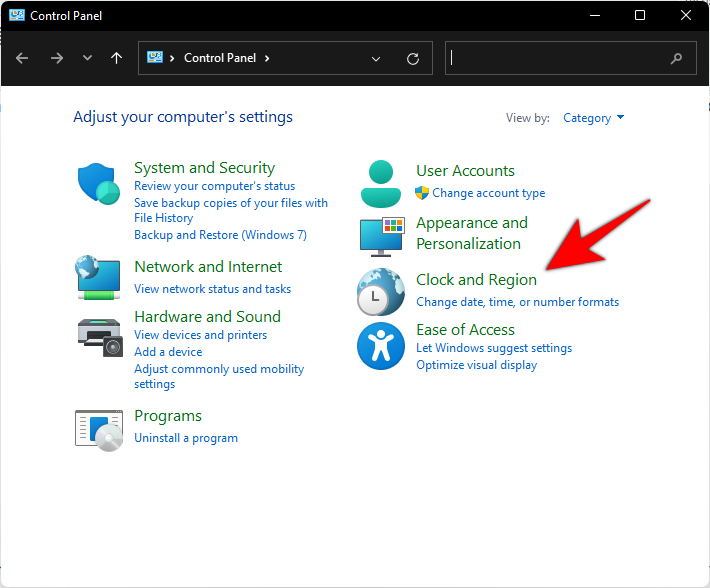710x588 pixels.
Task: Click the Back navigation arrow
Action: (22, 58)
